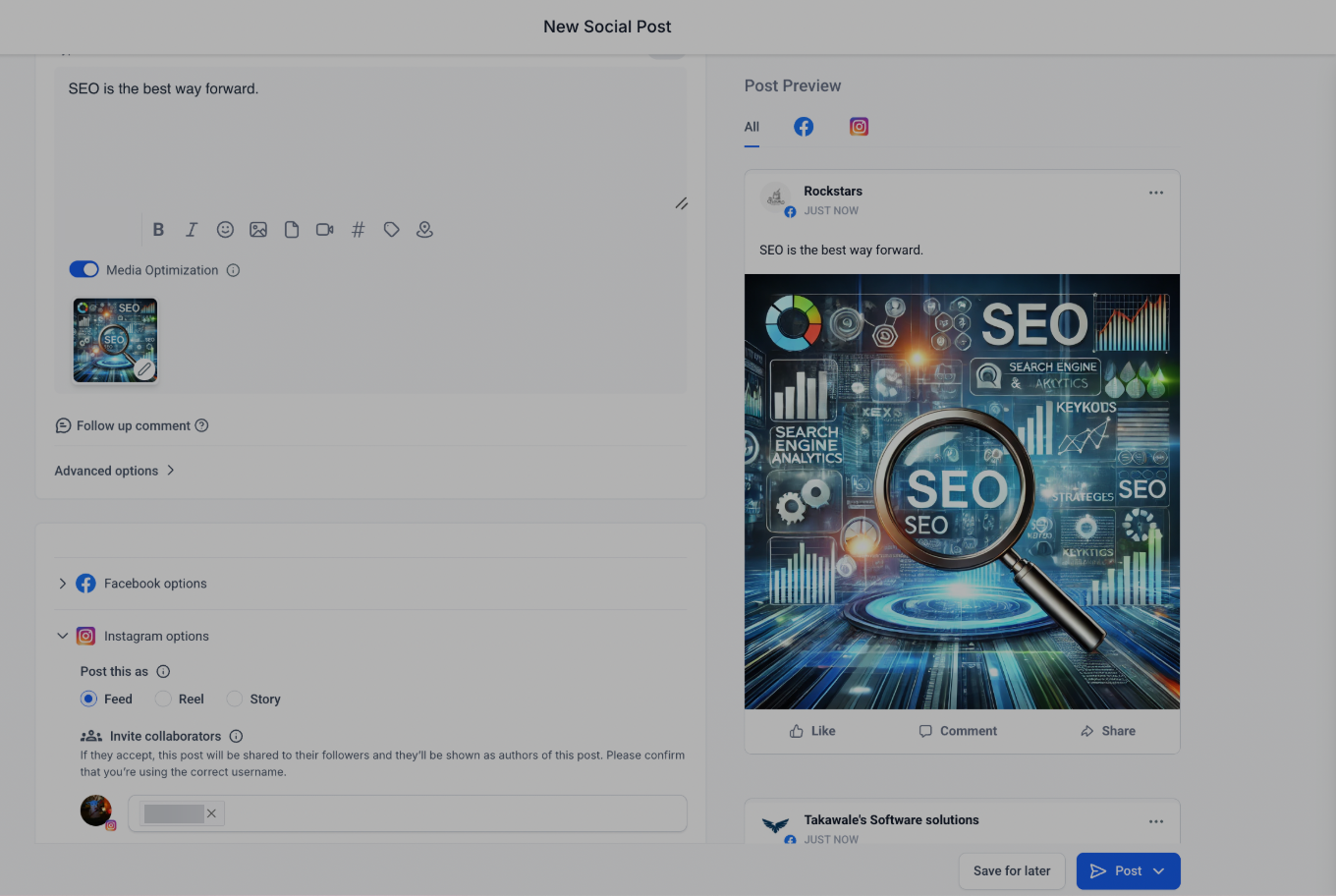The width and height of the screenshot is (1336, 896).
Task: Click Save for later button
Action: 1012,871
